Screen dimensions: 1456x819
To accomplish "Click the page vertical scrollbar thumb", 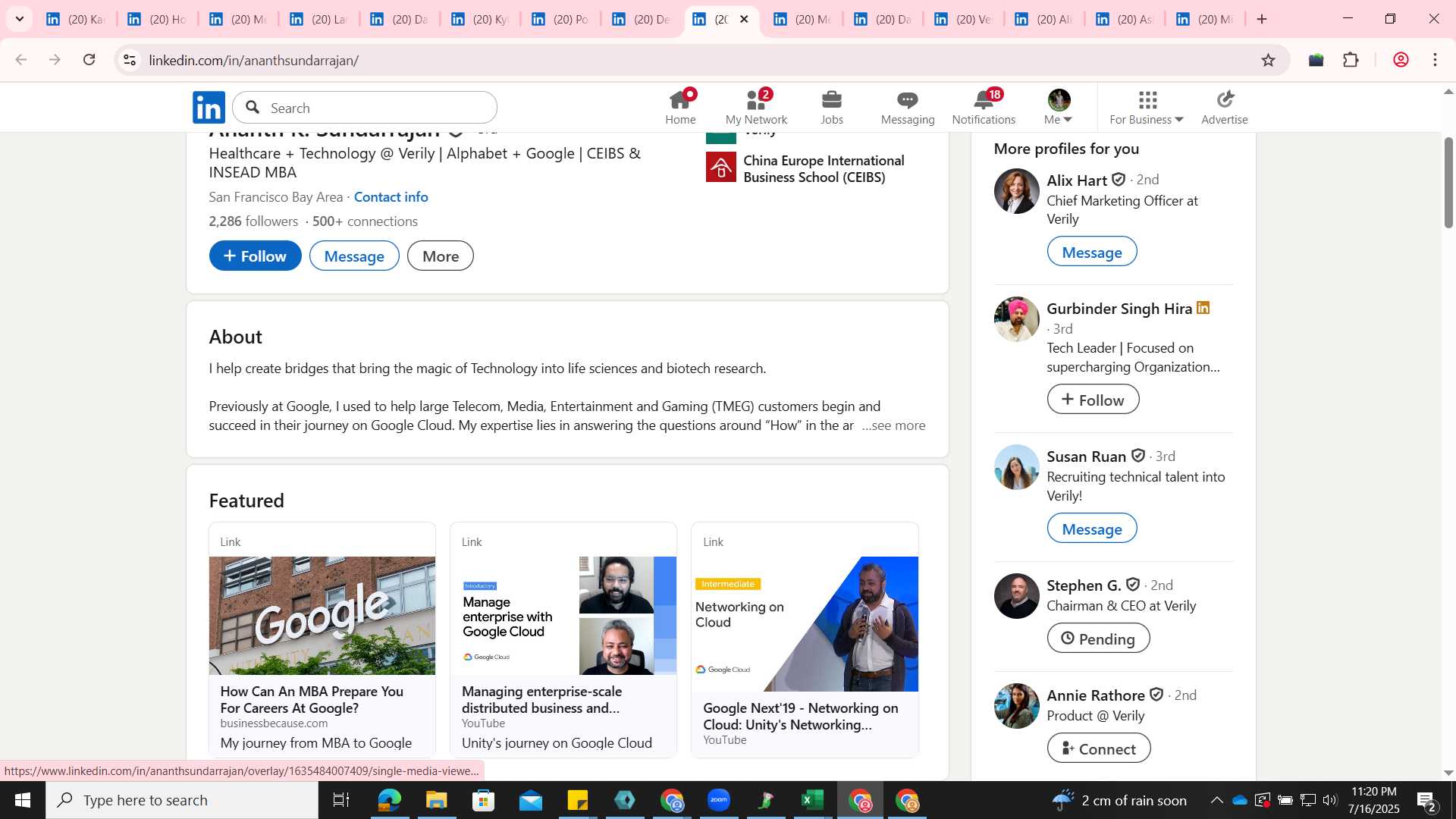I will (1448, 183).
